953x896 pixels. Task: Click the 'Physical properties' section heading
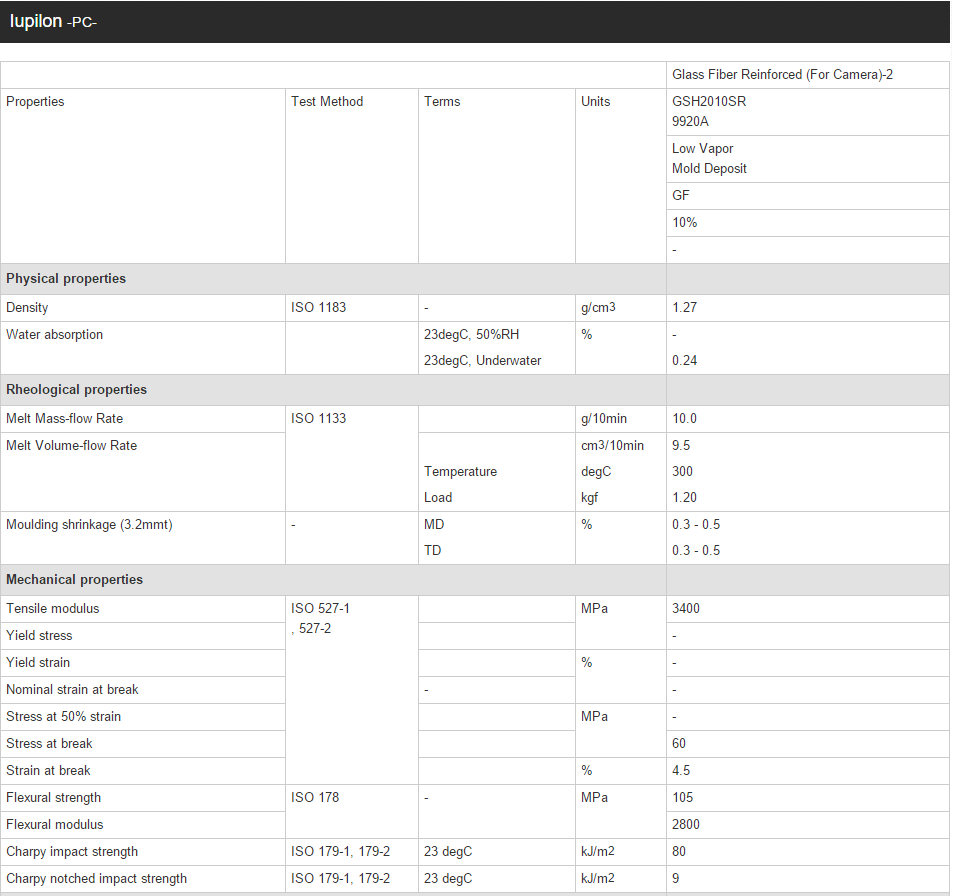(x=66, y=278)
